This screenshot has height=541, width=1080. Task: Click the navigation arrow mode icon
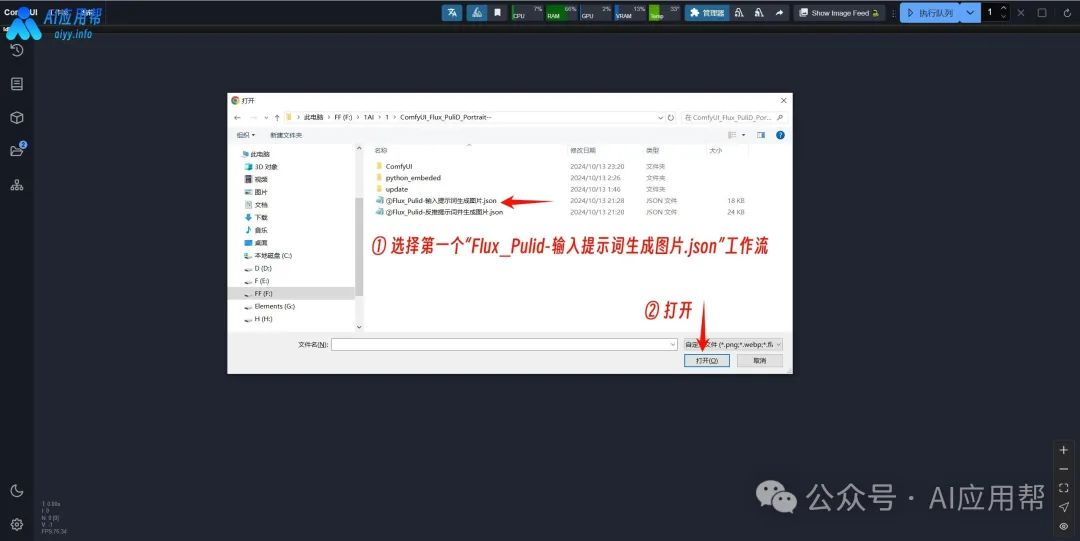pos(1063,507)
